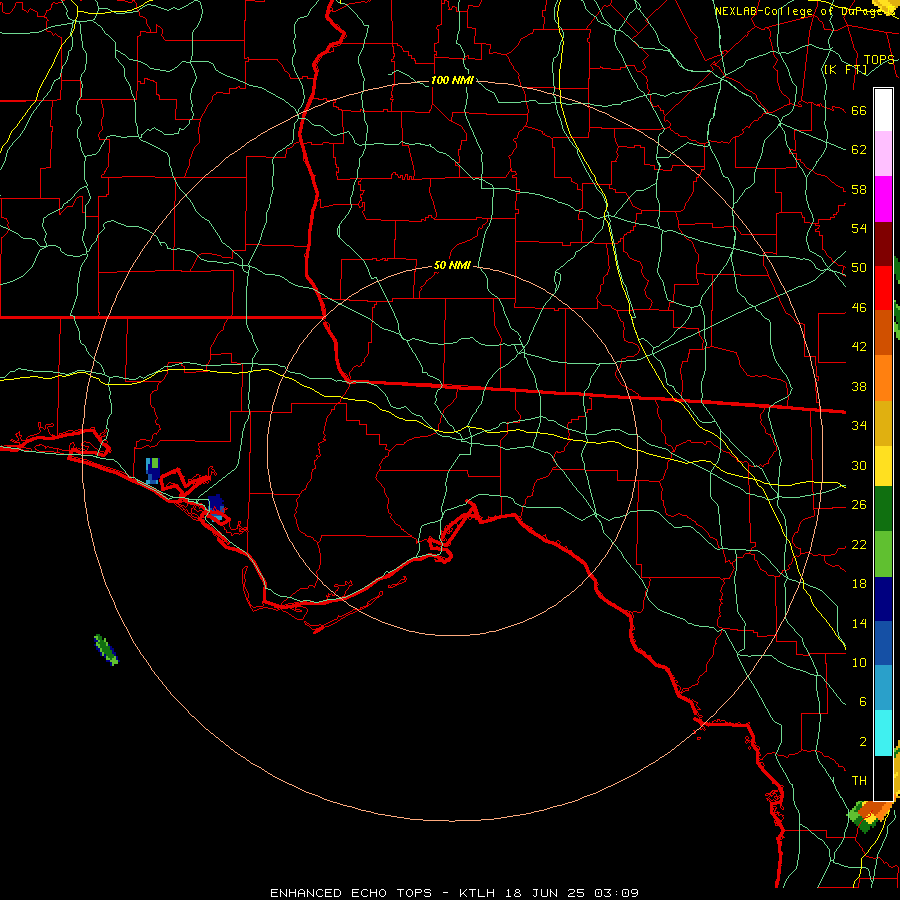Viewport: 900px width, 900px height.
Task: Click the bright yellow legend color band
Action: (883, 465)
